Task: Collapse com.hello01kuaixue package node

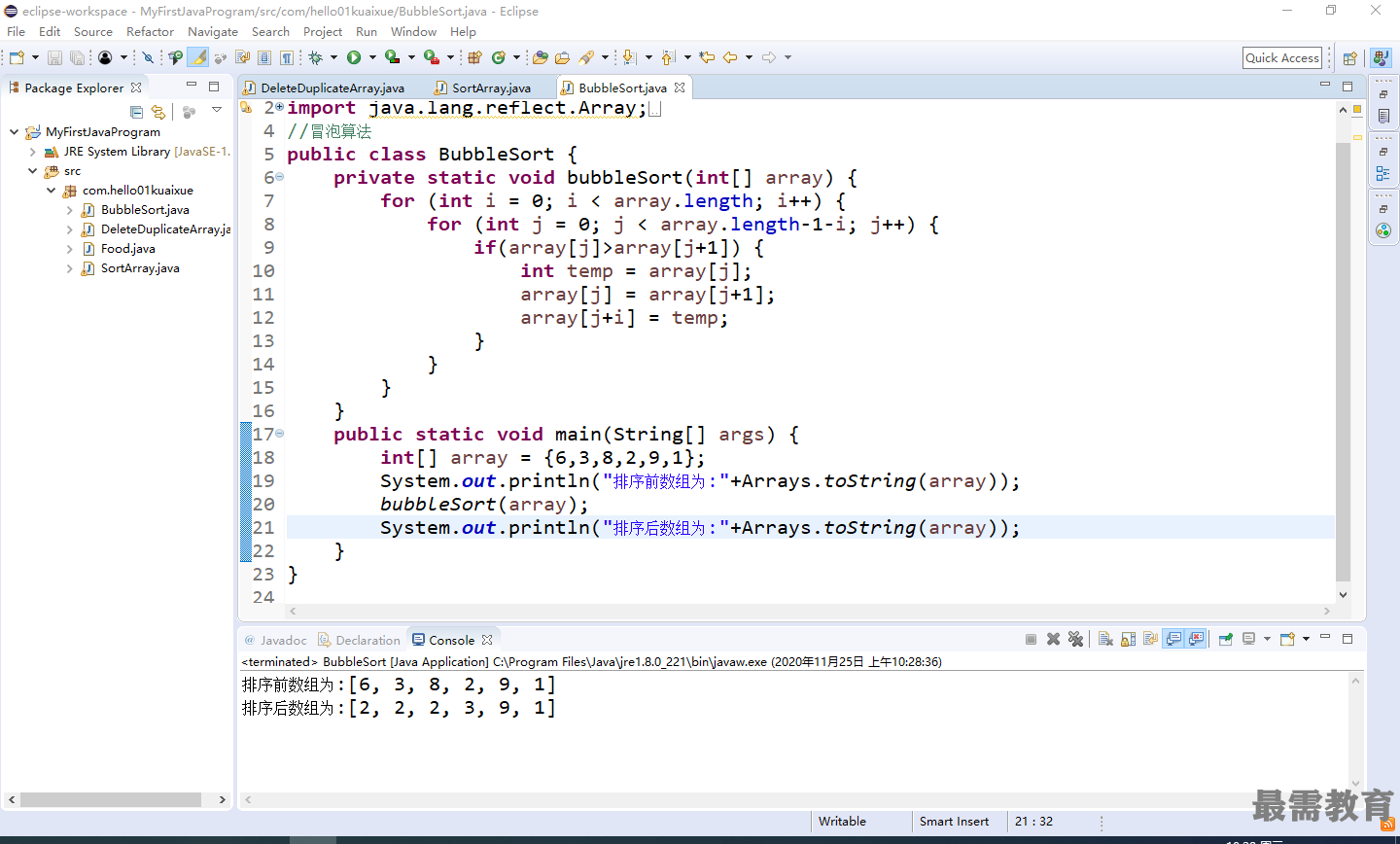Action: [51, 191]
